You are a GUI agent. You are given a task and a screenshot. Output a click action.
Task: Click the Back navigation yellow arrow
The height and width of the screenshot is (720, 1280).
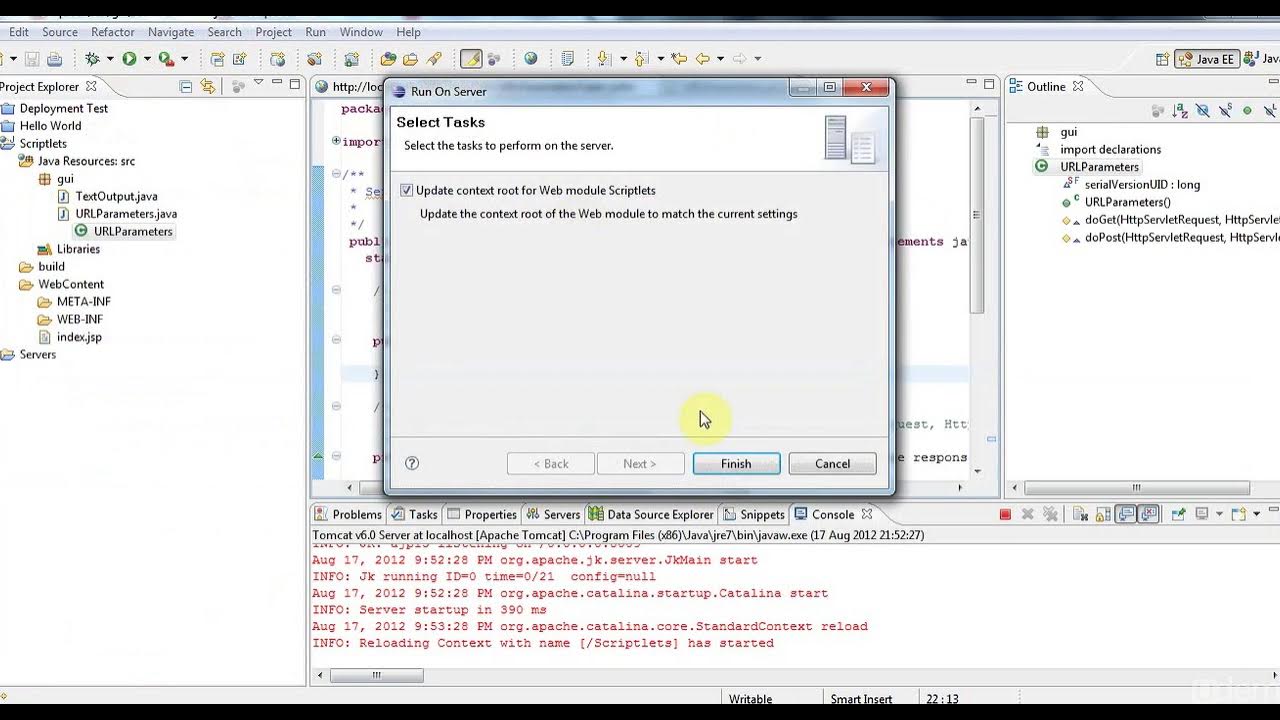click(703, 59)
